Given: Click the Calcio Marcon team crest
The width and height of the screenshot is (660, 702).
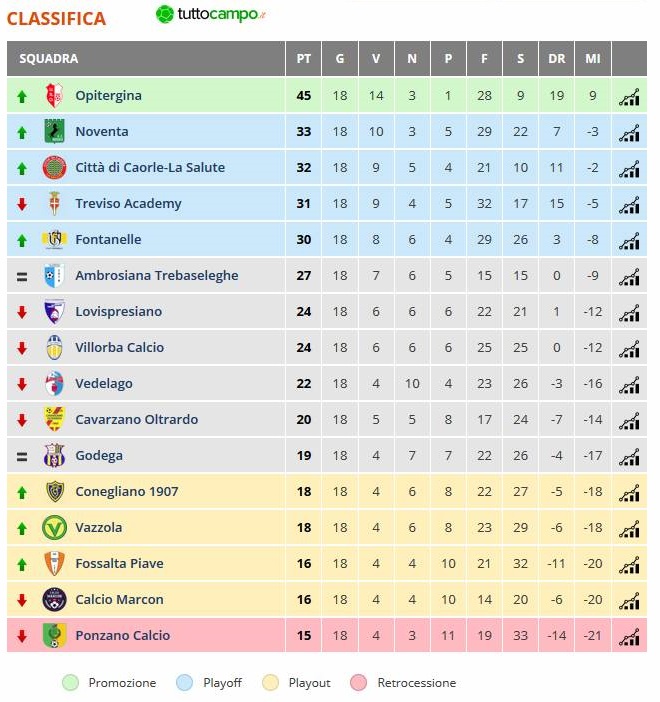Looking at the screenshot, I should 54,599.
